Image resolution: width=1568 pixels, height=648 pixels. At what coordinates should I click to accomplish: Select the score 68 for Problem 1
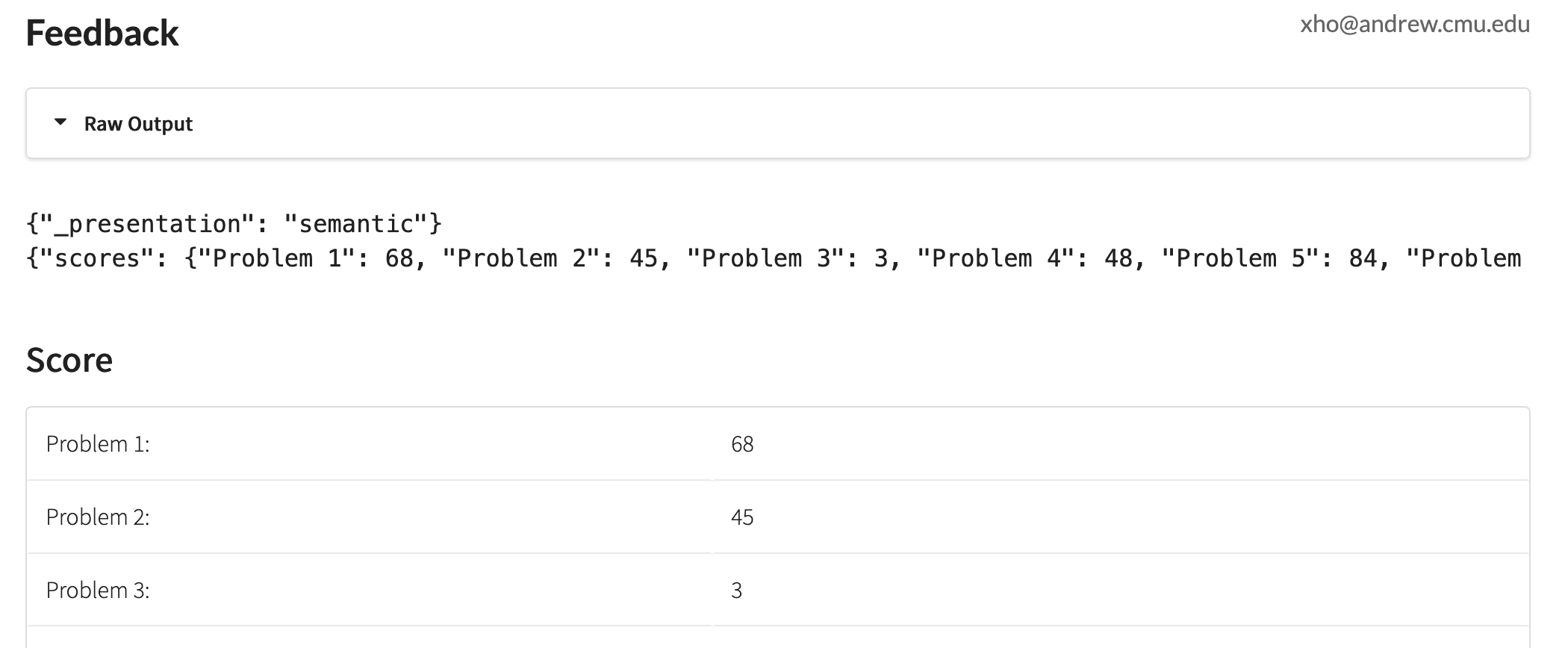744,444
